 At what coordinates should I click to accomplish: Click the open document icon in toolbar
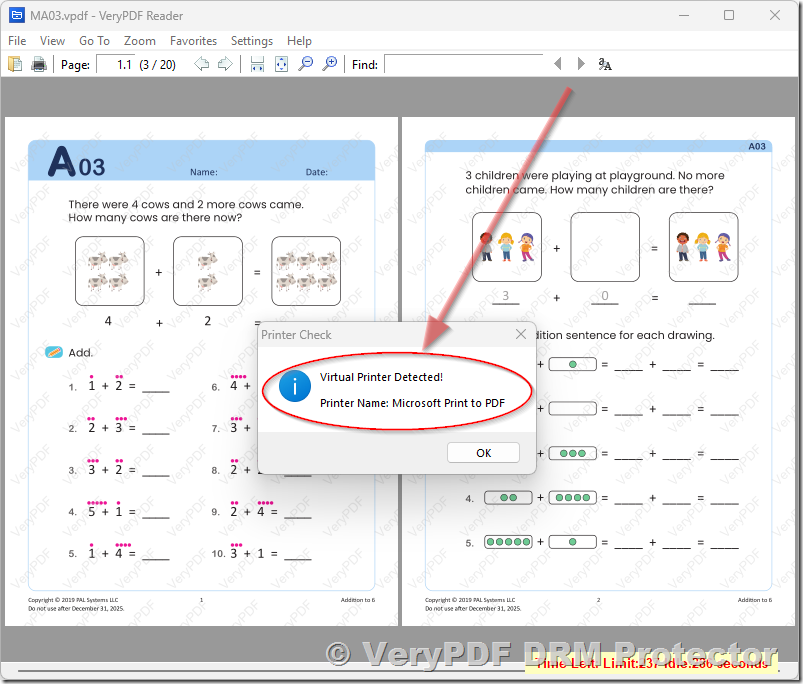[15, 64]
